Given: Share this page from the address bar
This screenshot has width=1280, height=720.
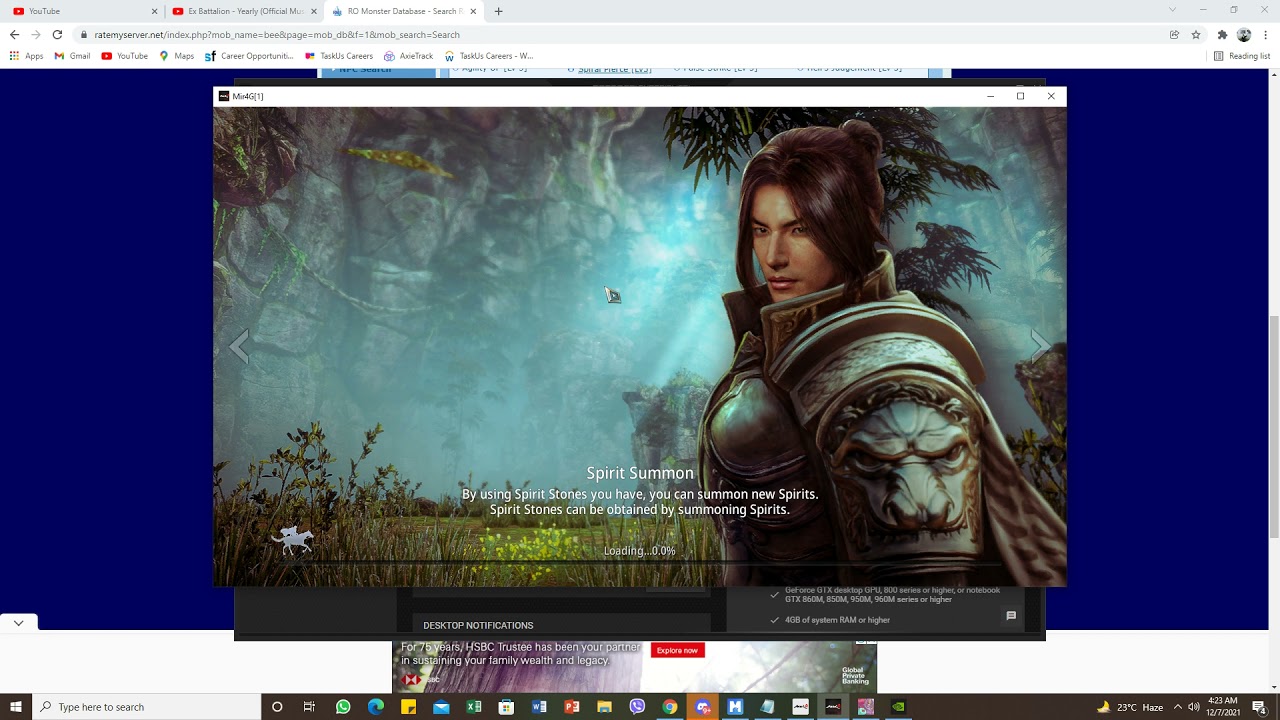Looking at the screenshot, I should (1174, 34).
